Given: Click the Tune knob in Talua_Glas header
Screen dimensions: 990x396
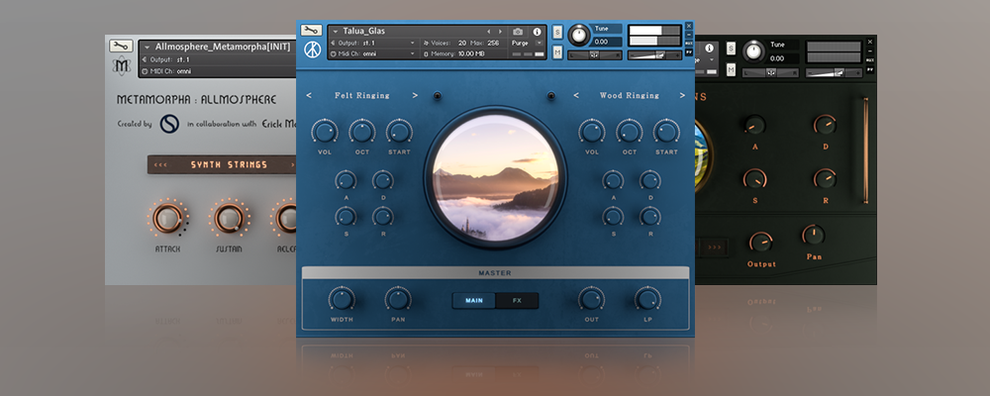Looking at the screenshot, I should (578, 35).
